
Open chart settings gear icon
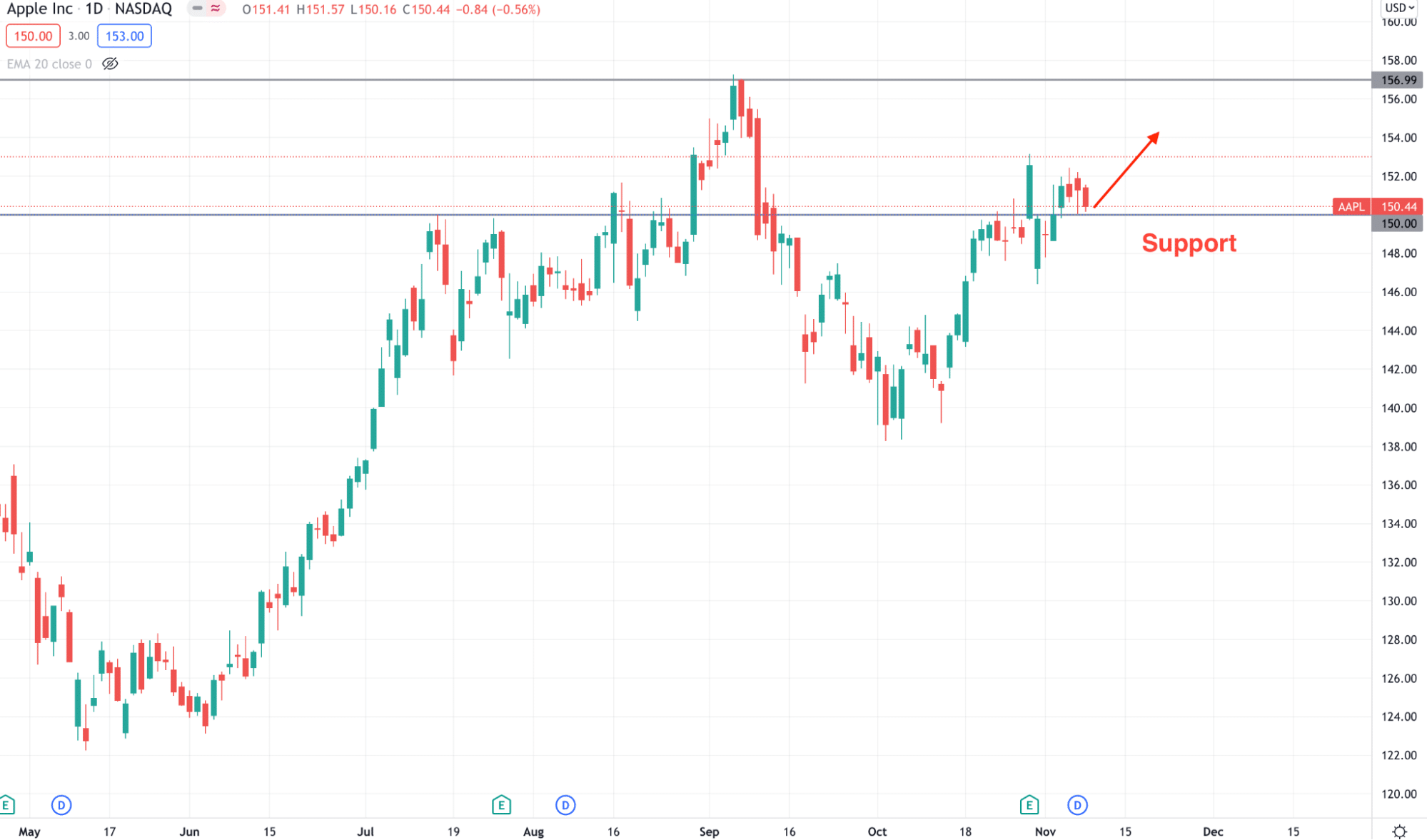(x=1399, y=831)
